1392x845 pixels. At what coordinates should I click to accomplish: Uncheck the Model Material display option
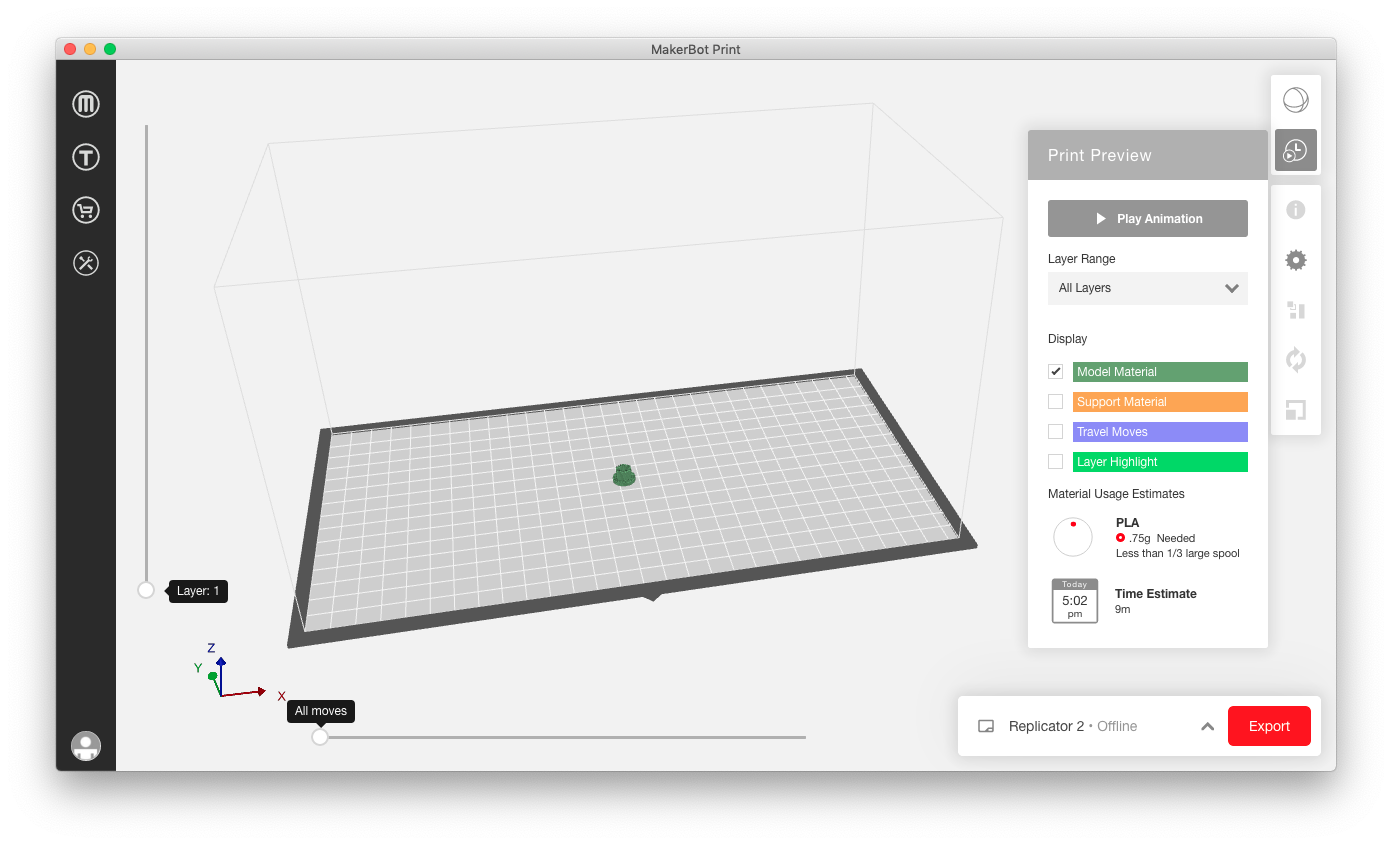click(1055, 371)
